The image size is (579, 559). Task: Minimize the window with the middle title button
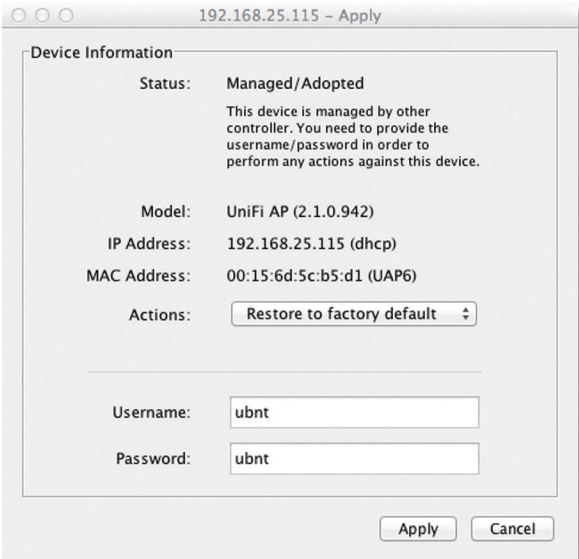coord(42,16)
